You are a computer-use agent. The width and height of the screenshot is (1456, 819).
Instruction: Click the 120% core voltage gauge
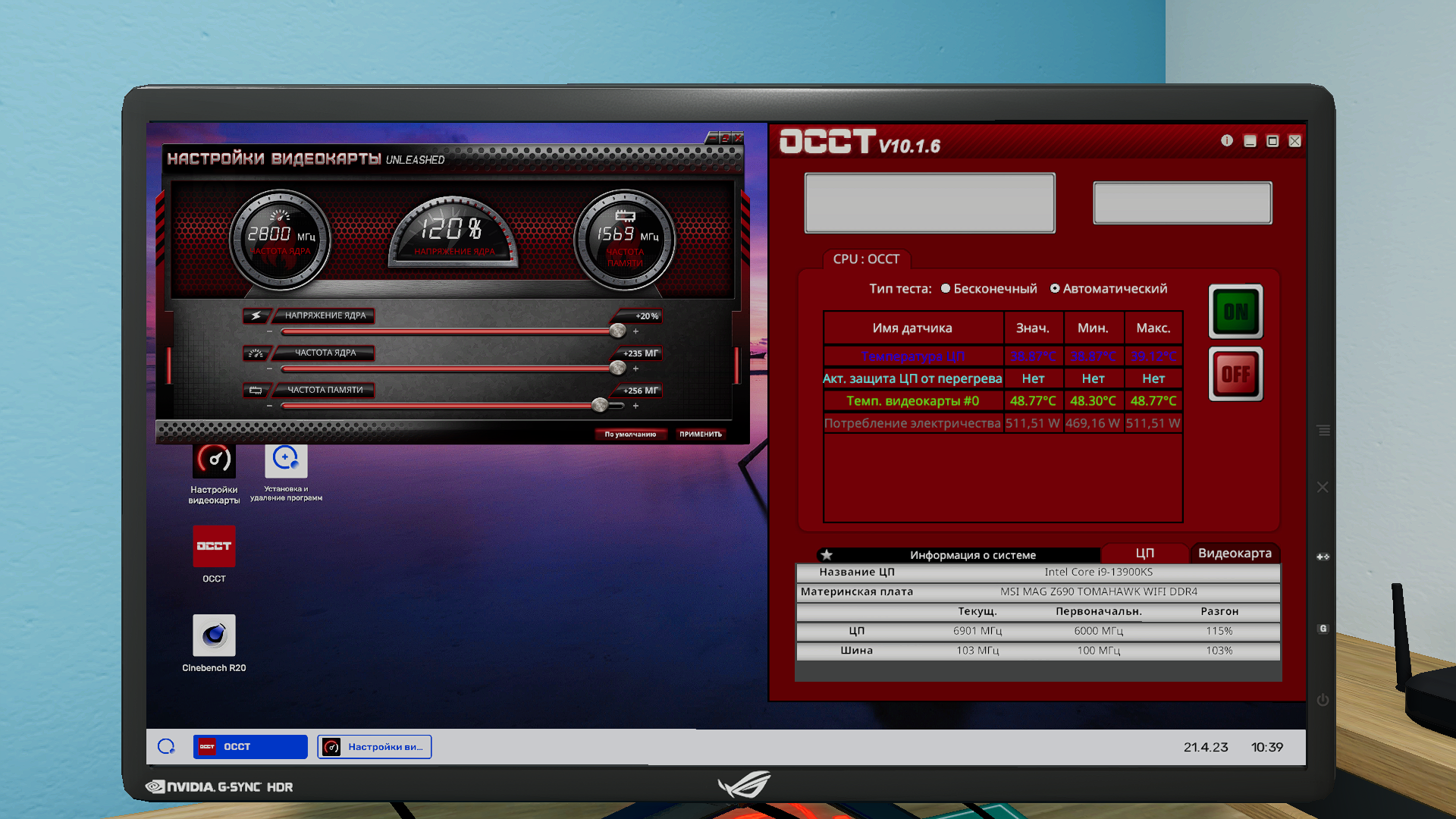click(x=453, y=232)
